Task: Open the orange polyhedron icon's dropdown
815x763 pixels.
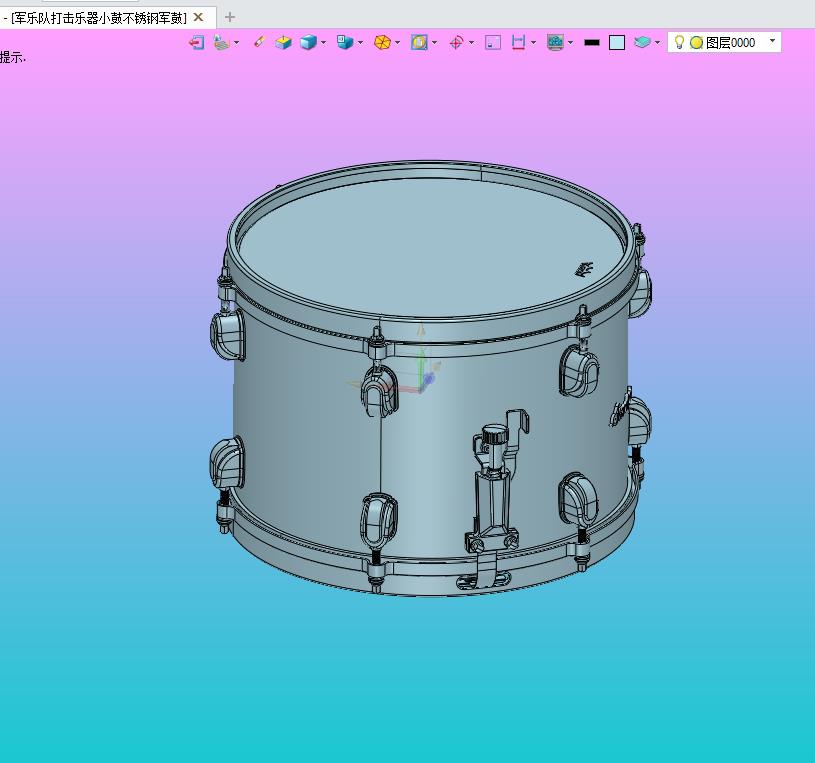Action: click(x=398, y=42)
